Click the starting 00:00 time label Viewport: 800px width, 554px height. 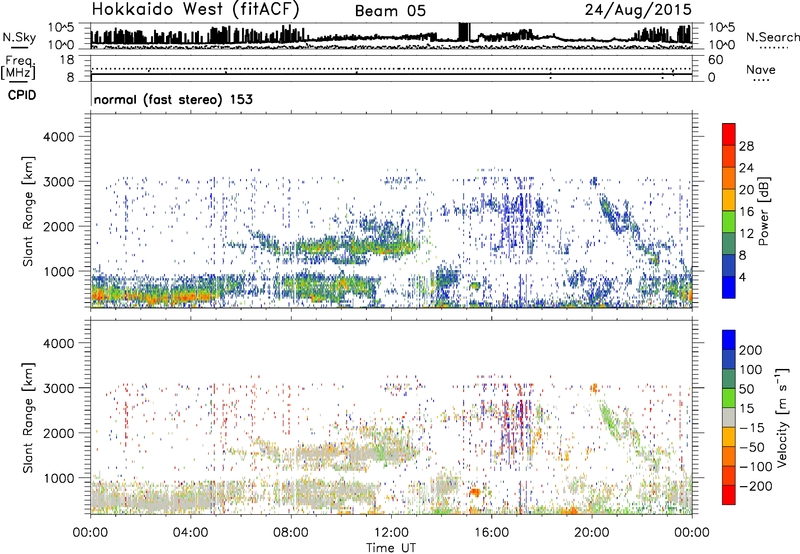90,533
